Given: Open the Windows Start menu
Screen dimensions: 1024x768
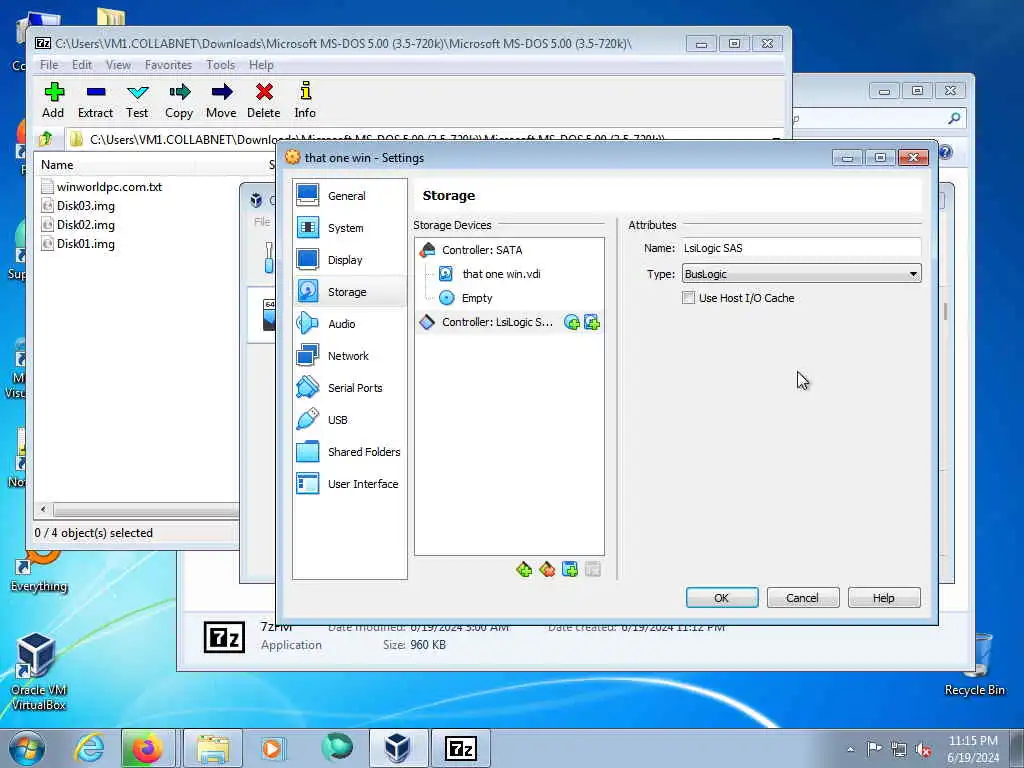Looking at the screenshot, I should (x=27, y=748).
